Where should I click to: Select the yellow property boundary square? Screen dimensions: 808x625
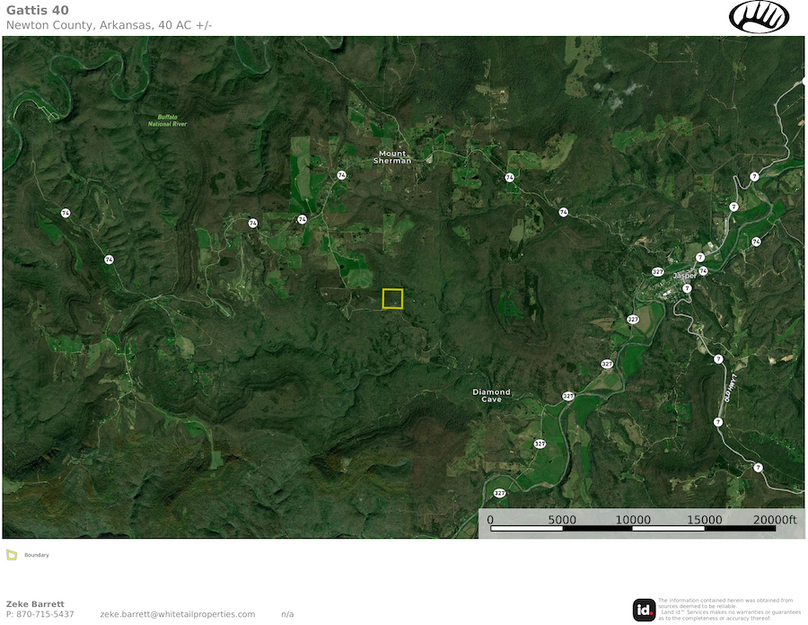tap(392, 298)
